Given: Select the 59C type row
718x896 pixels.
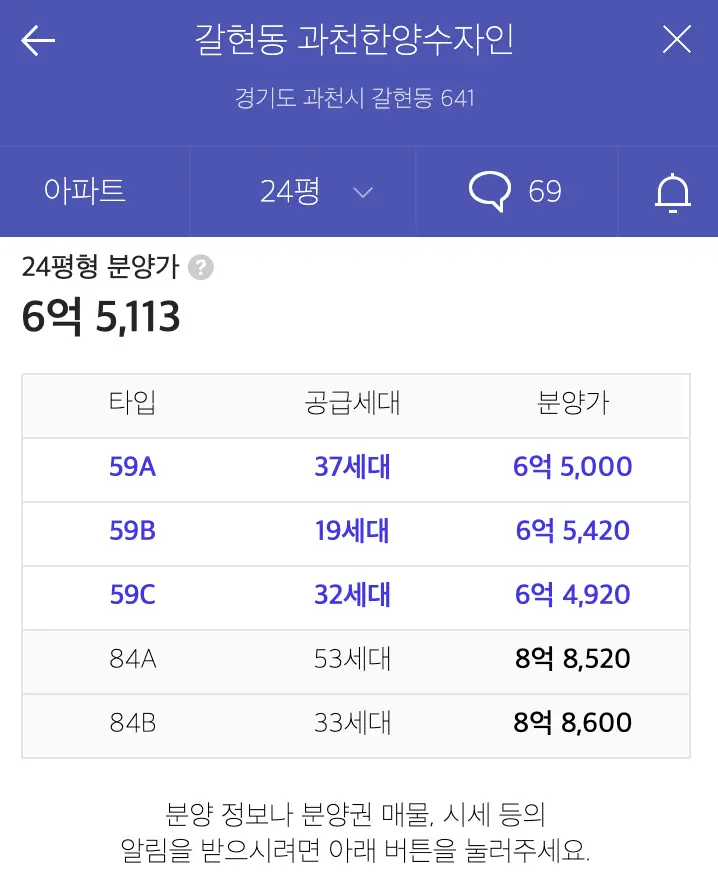Looking at the screenshot, I should click(133, 595).
